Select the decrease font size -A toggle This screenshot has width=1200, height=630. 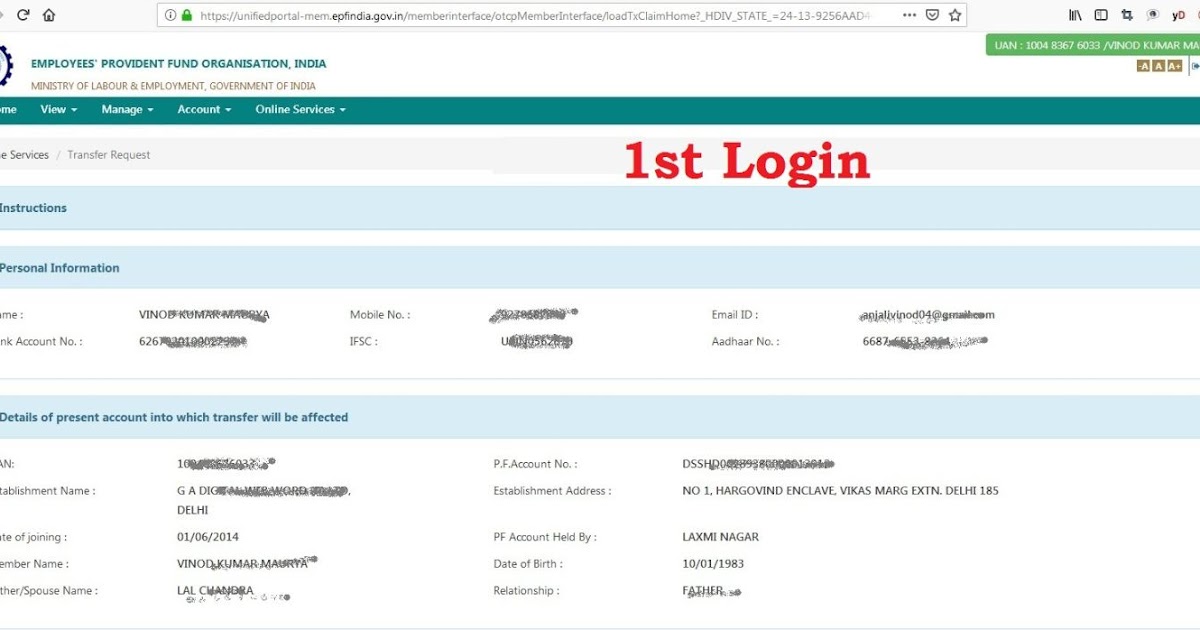pos(1142,65)
